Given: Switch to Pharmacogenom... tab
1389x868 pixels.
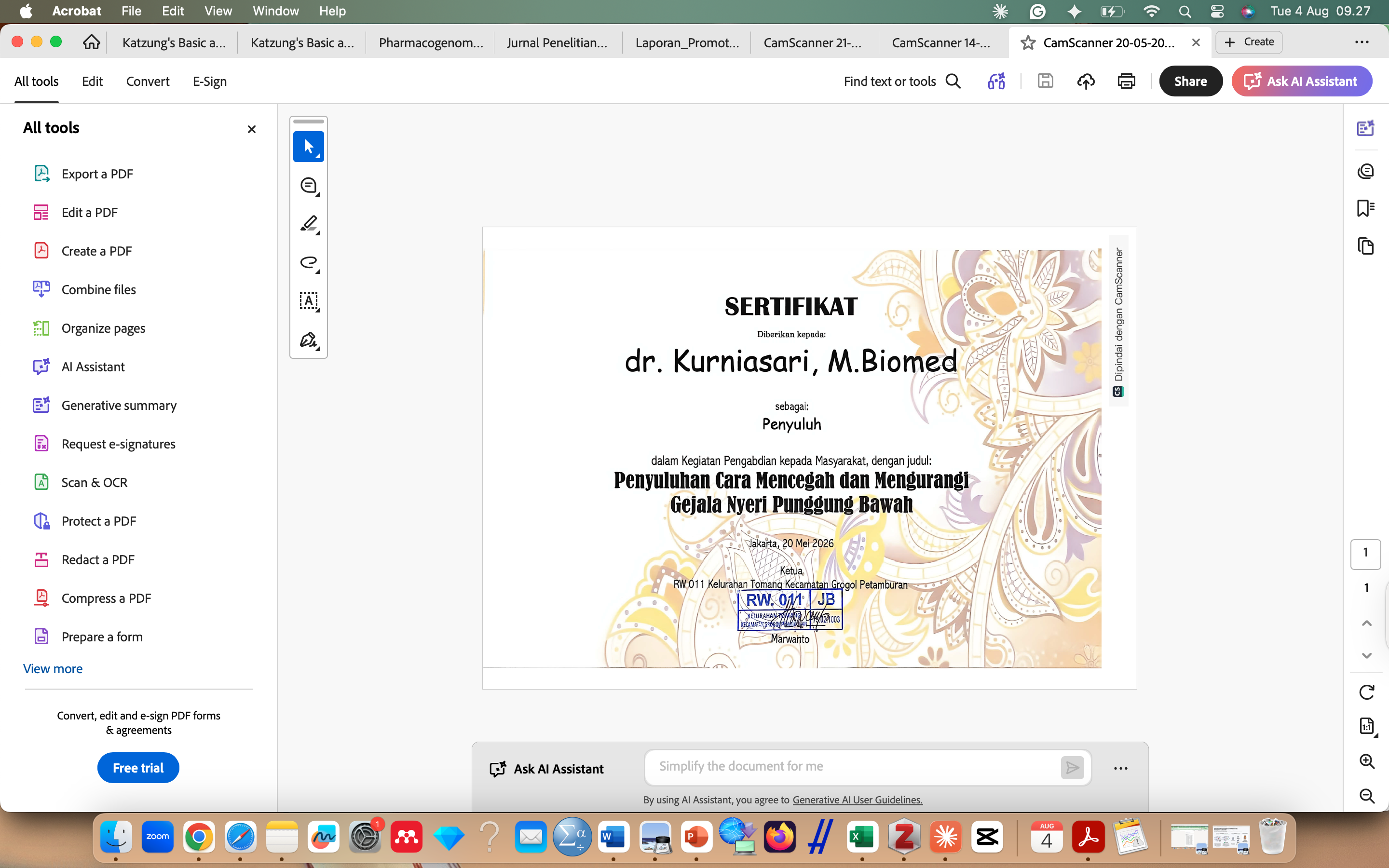Looking at the screenshot, I should click(431, 42).
